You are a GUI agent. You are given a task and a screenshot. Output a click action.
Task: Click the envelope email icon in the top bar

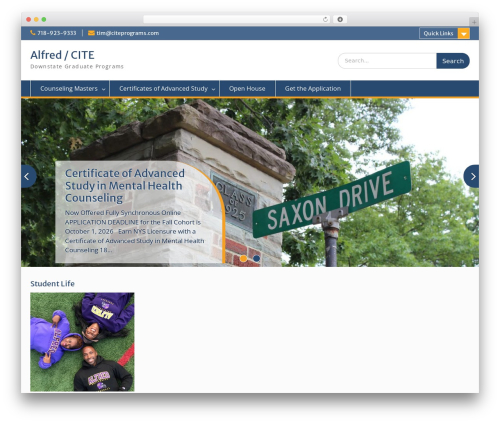tap(91, 33)
